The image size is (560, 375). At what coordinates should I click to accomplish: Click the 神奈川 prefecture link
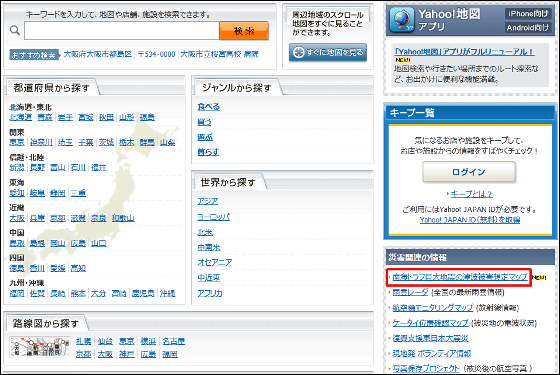point(41,142)
